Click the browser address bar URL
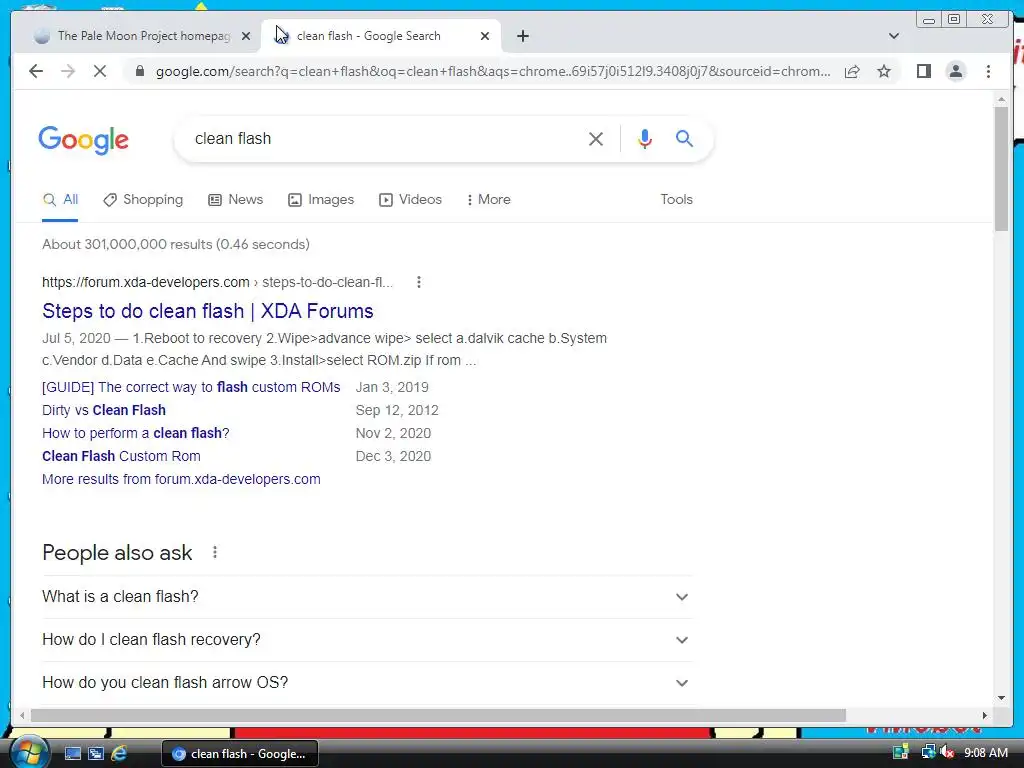The image size is (1024, 768). click(x=493, y=71)
